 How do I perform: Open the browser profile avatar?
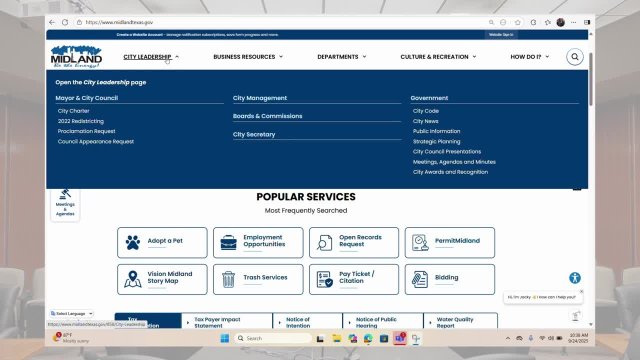tap(560, 22)
